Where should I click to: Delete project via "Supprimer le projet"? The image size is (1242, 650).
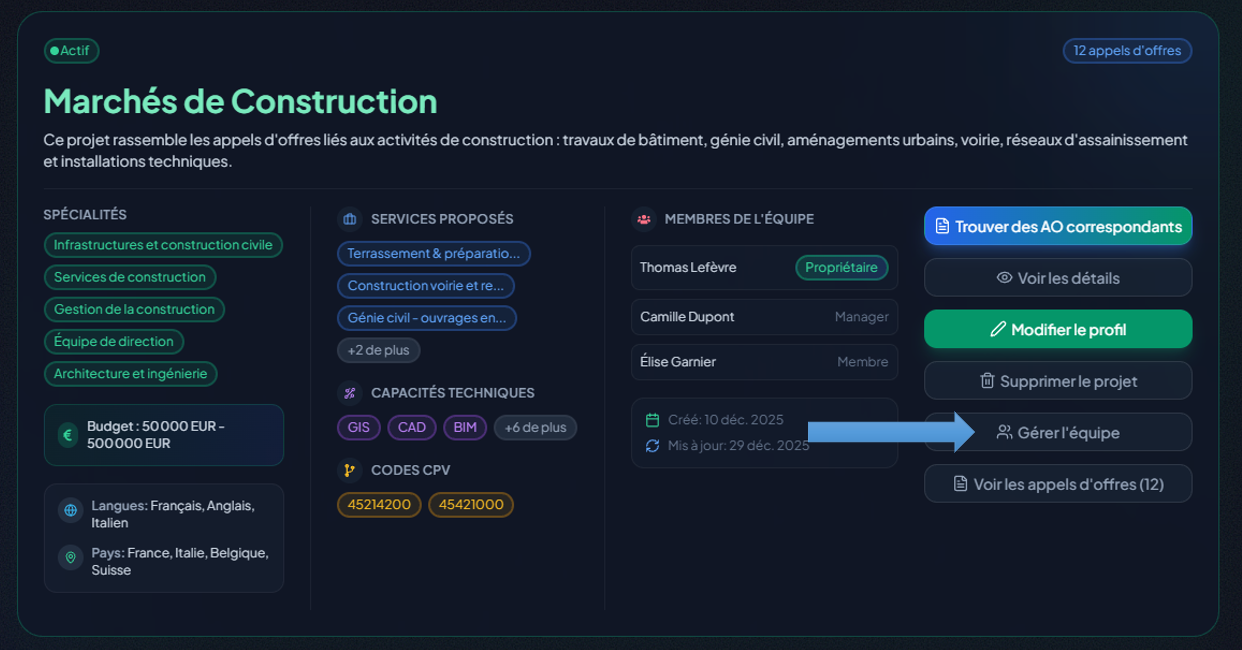click(x=1058, y=381)
